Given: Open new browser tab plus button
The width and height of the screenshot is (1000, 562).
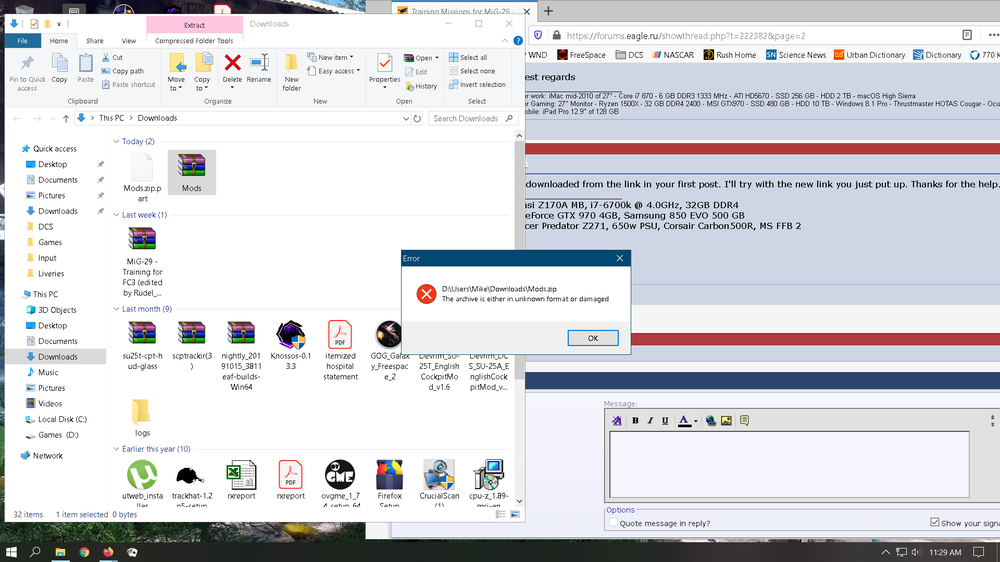Looking at the screenshot, I should (548, 11).
